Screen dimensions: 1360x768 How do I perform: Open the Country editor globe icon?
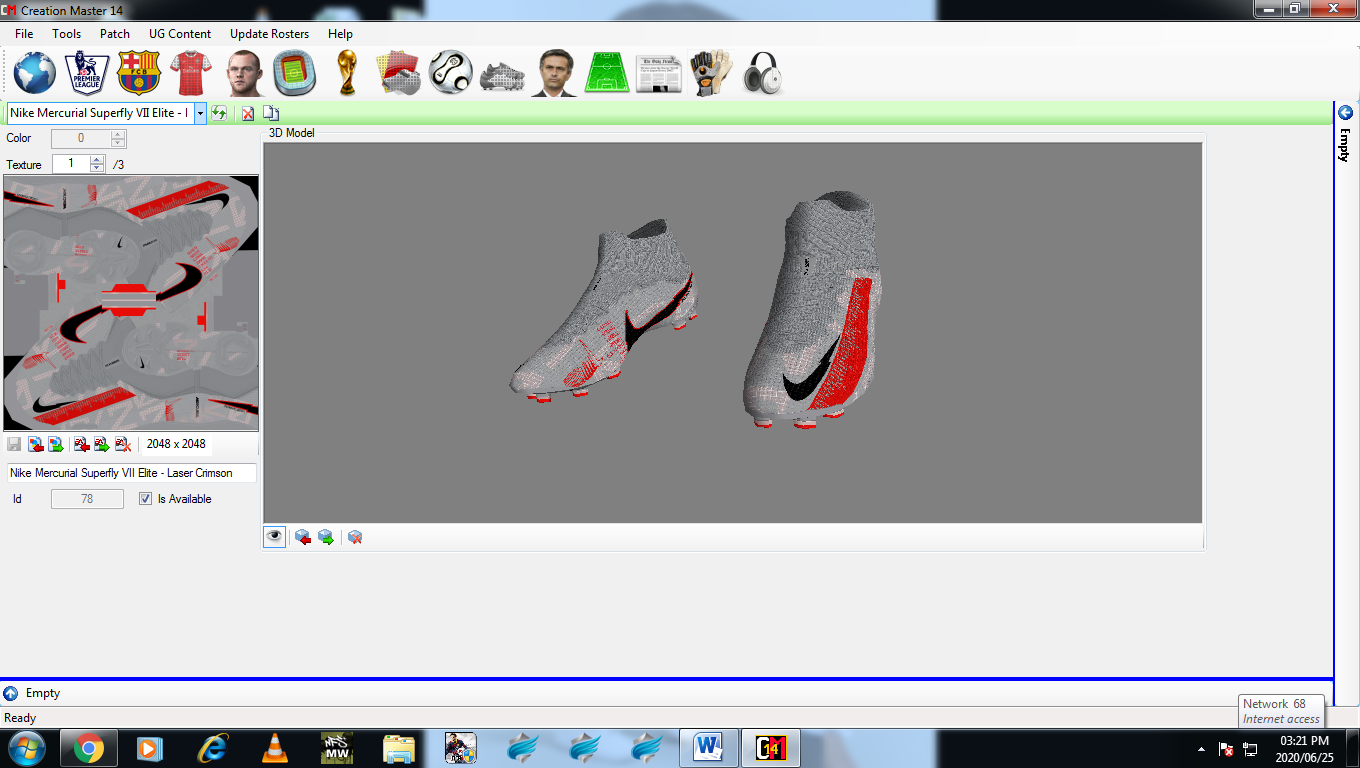tap(35, 73)
